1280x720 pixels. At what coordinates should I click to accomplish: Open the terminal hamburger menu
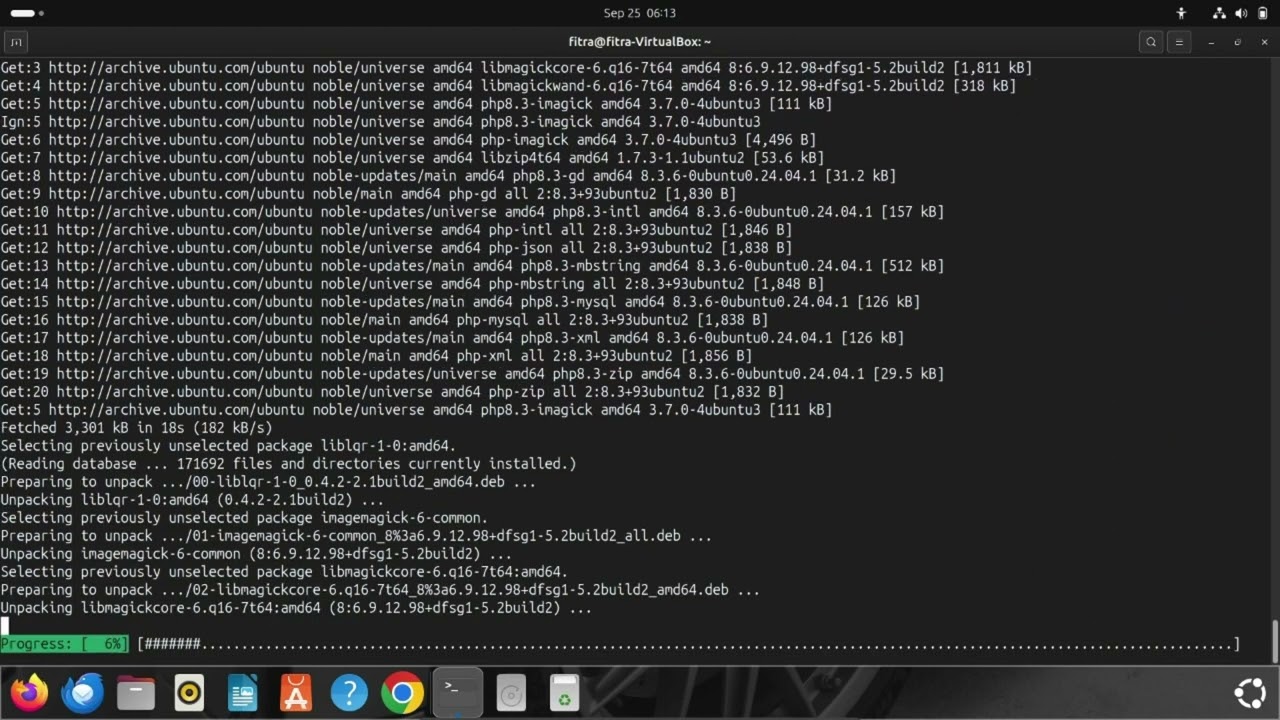point(1180,42)
